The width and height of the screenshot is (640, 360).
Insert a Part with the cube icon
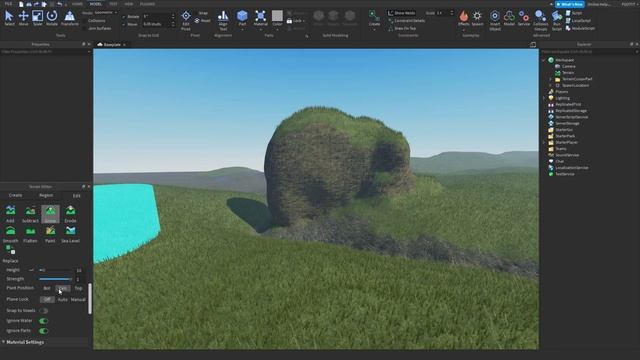242,17
